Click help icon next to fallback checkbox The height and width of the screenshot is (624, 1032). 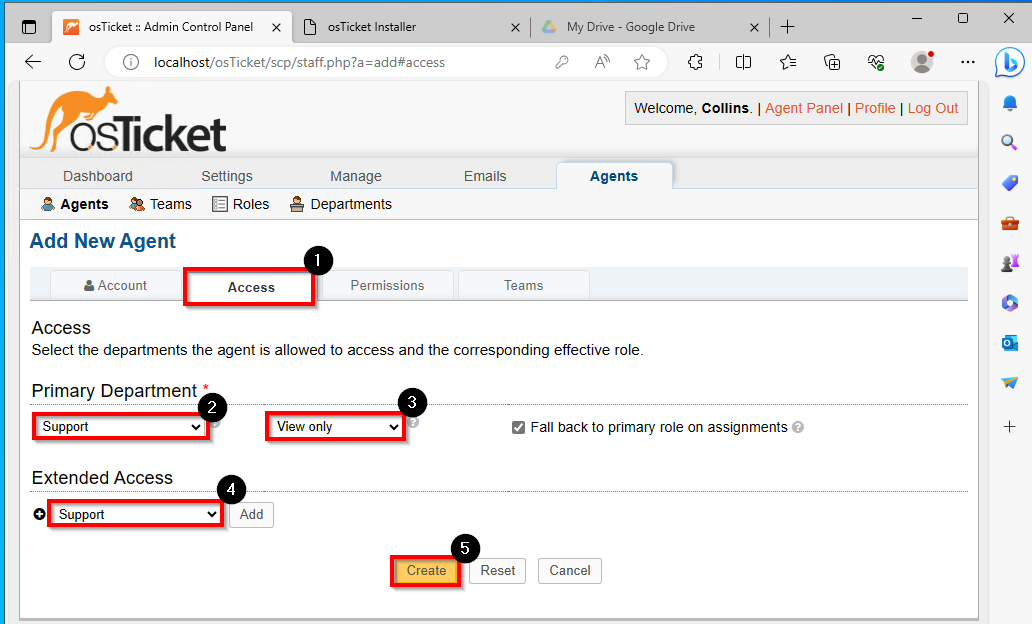tap(798, 427)
